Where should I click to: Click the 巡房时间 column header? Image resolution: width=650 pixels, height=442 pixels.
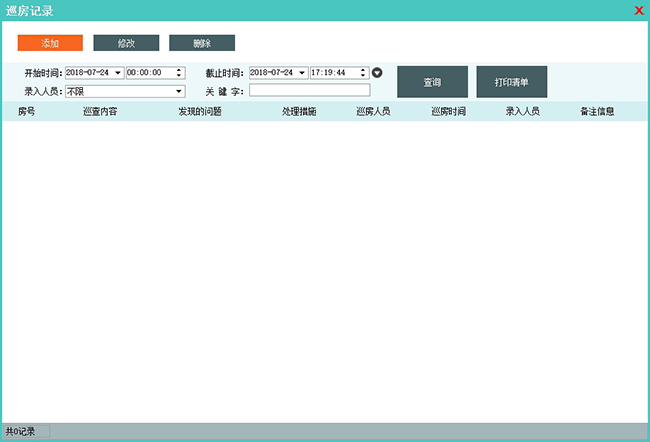[448, 111]
